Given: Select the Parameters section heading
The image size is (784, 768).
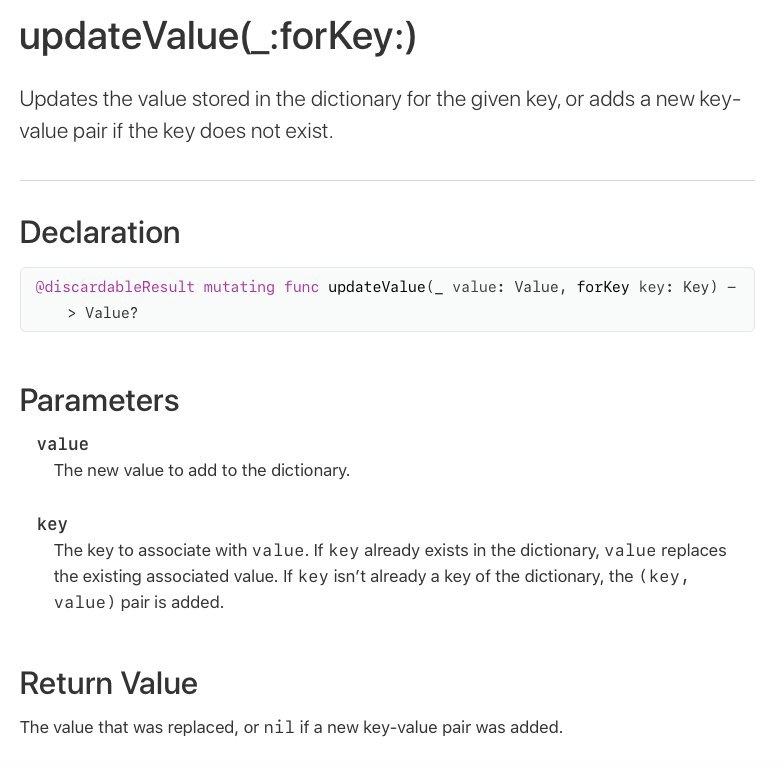Looking at the screenshot, I should 100,400.
